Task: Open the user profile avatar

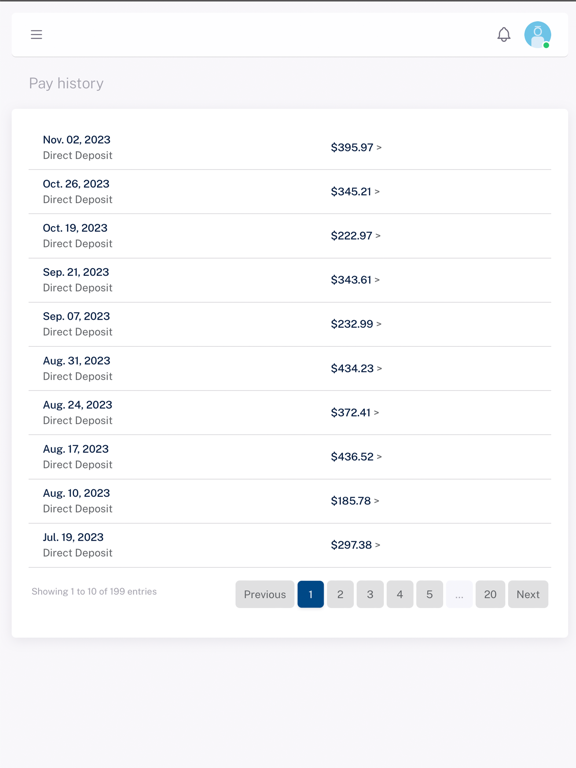Action: (537, 35)
